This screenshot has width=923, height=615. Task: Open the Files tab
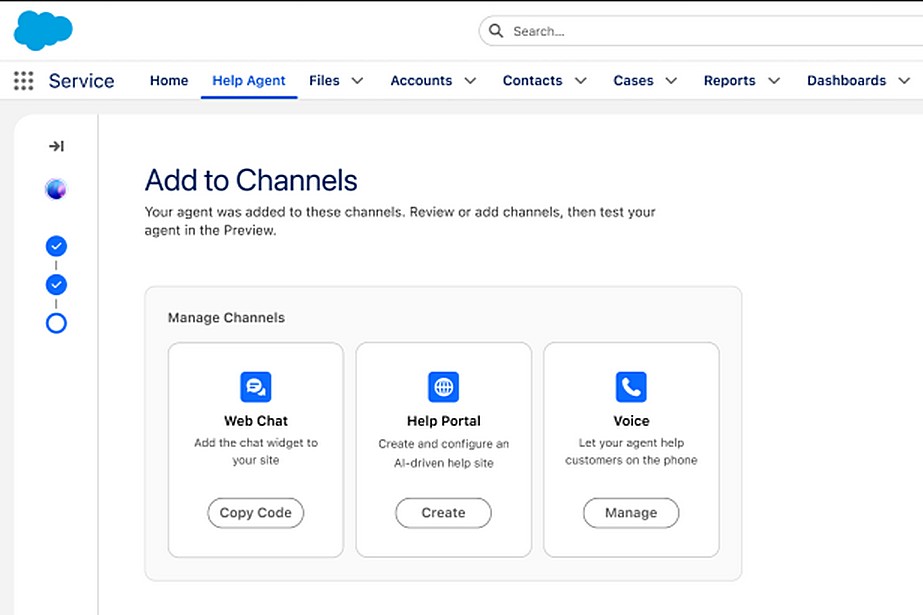[324, 81]
